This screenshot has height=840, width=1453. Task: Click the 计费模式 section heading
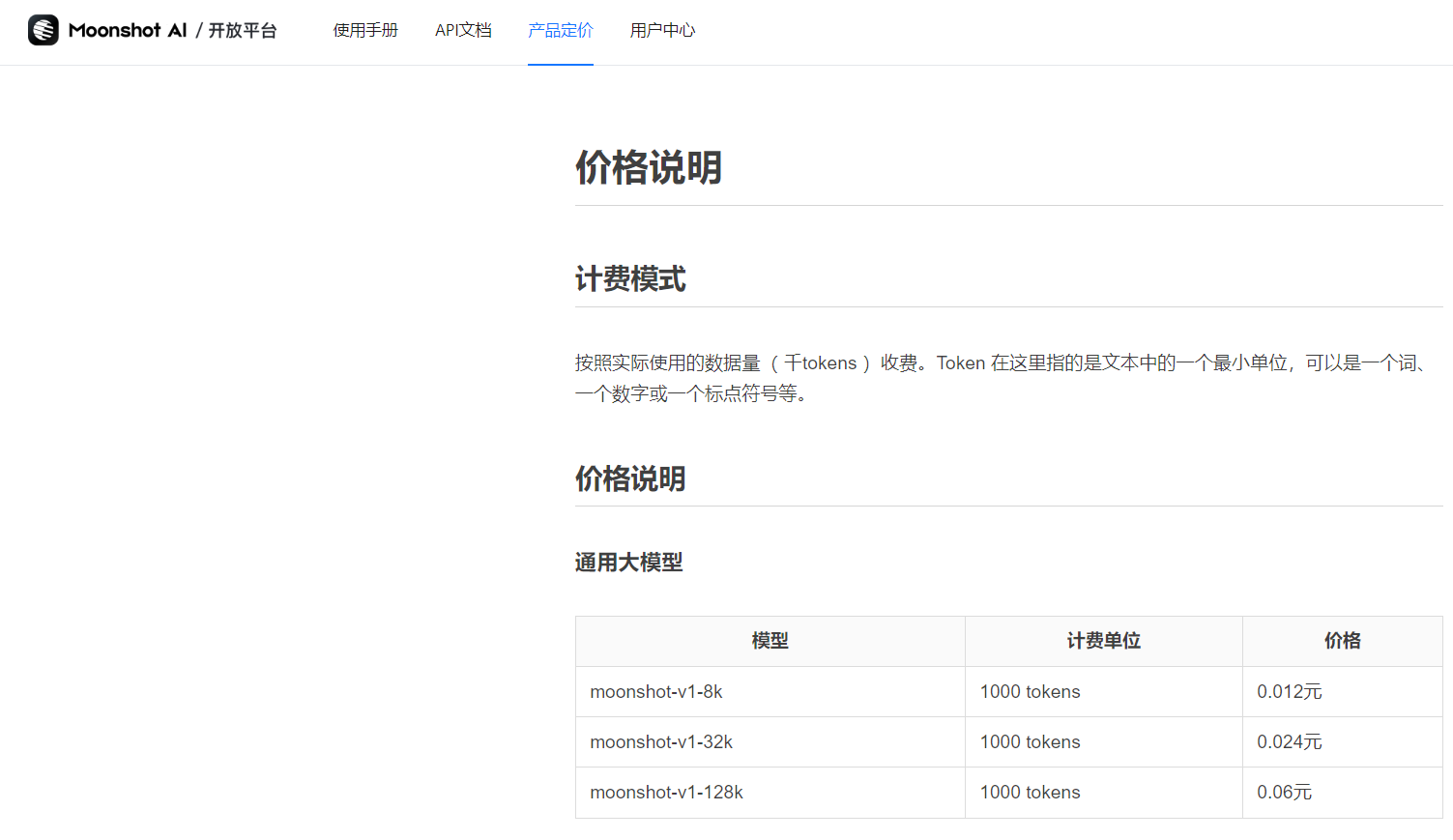[x=630, y=279]
